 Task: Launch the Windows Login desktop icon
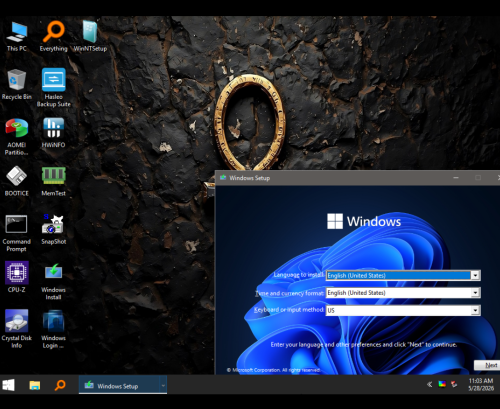pos(53,329)
